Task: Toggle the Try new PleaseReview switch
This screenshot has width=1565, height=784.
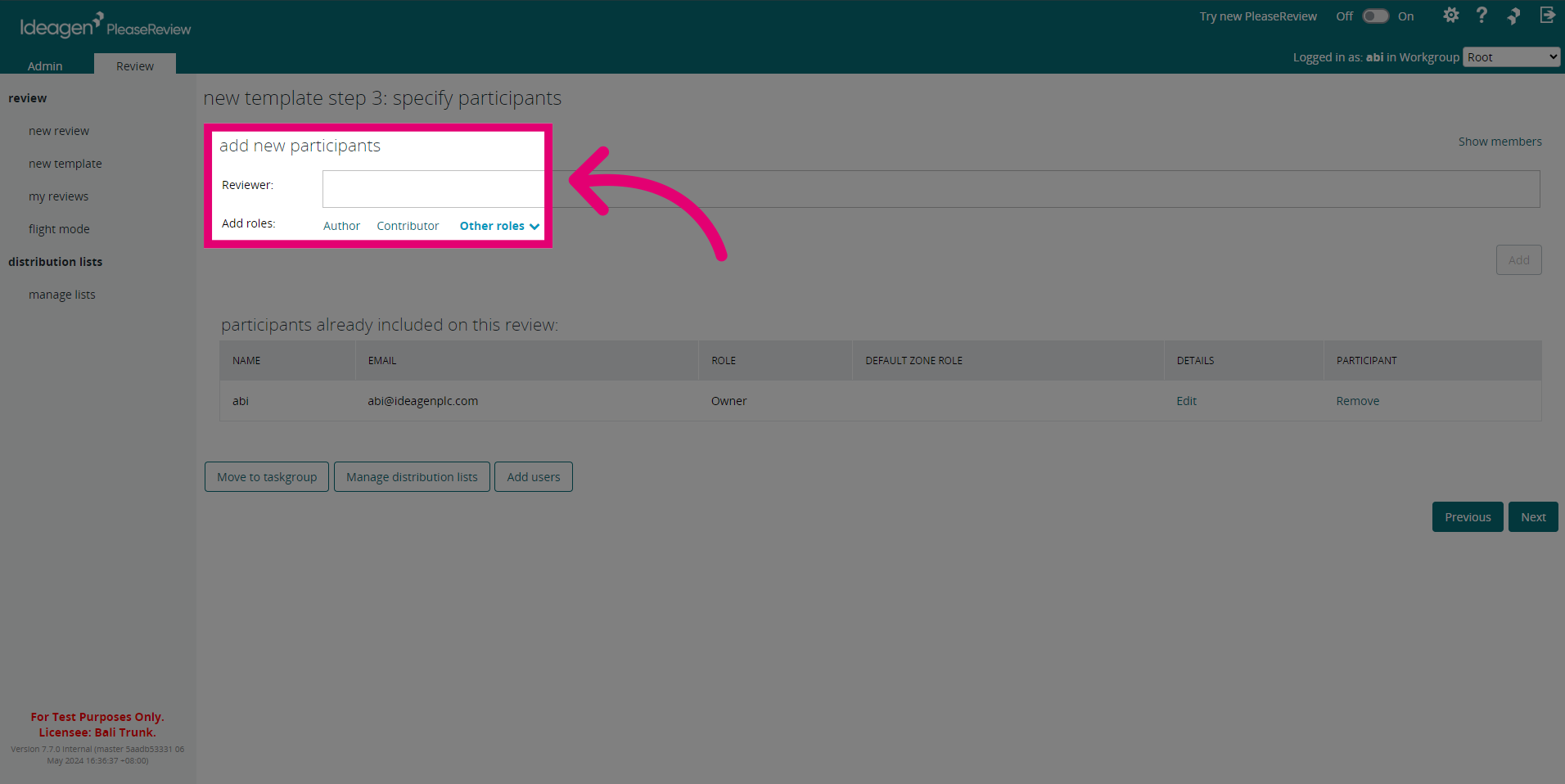Action: 1375,16
